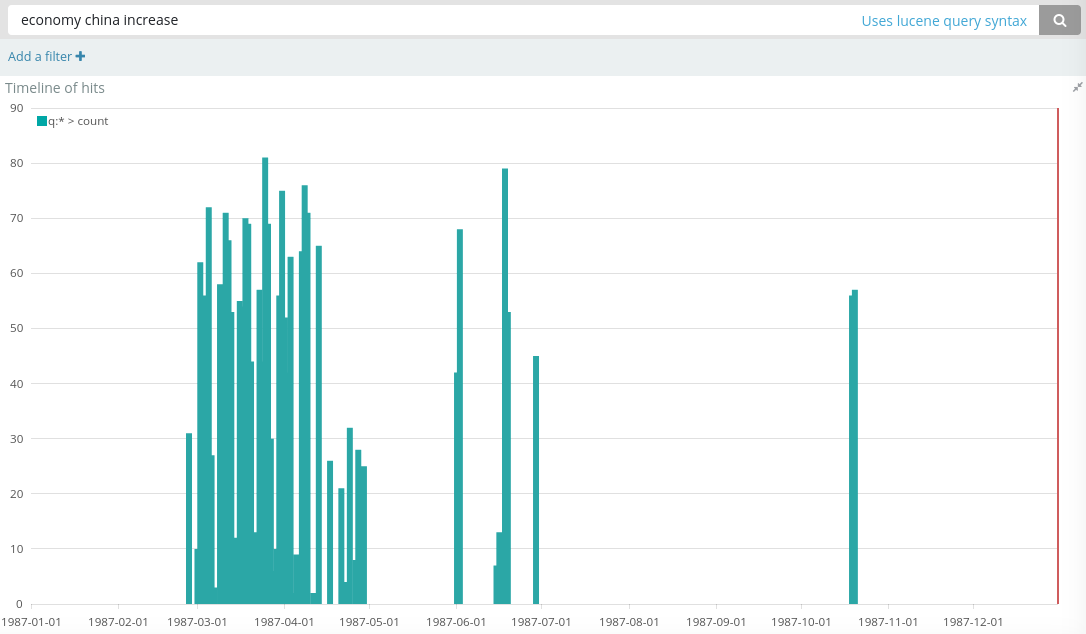
Task: Toggle the 'q:* > count' legend swatch
Action: (42, 121)
